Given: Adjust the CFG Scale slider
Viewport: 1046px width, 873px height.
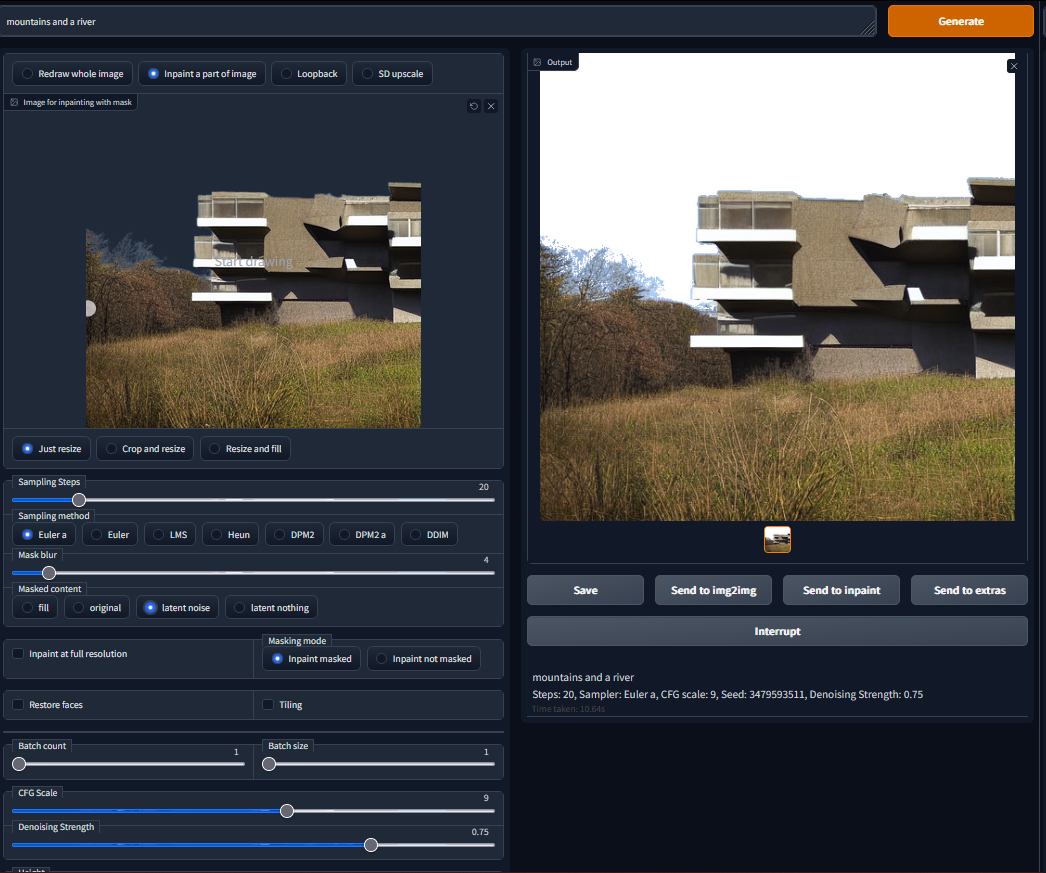Looking at the screenshot, I should (x=287, y=811).
